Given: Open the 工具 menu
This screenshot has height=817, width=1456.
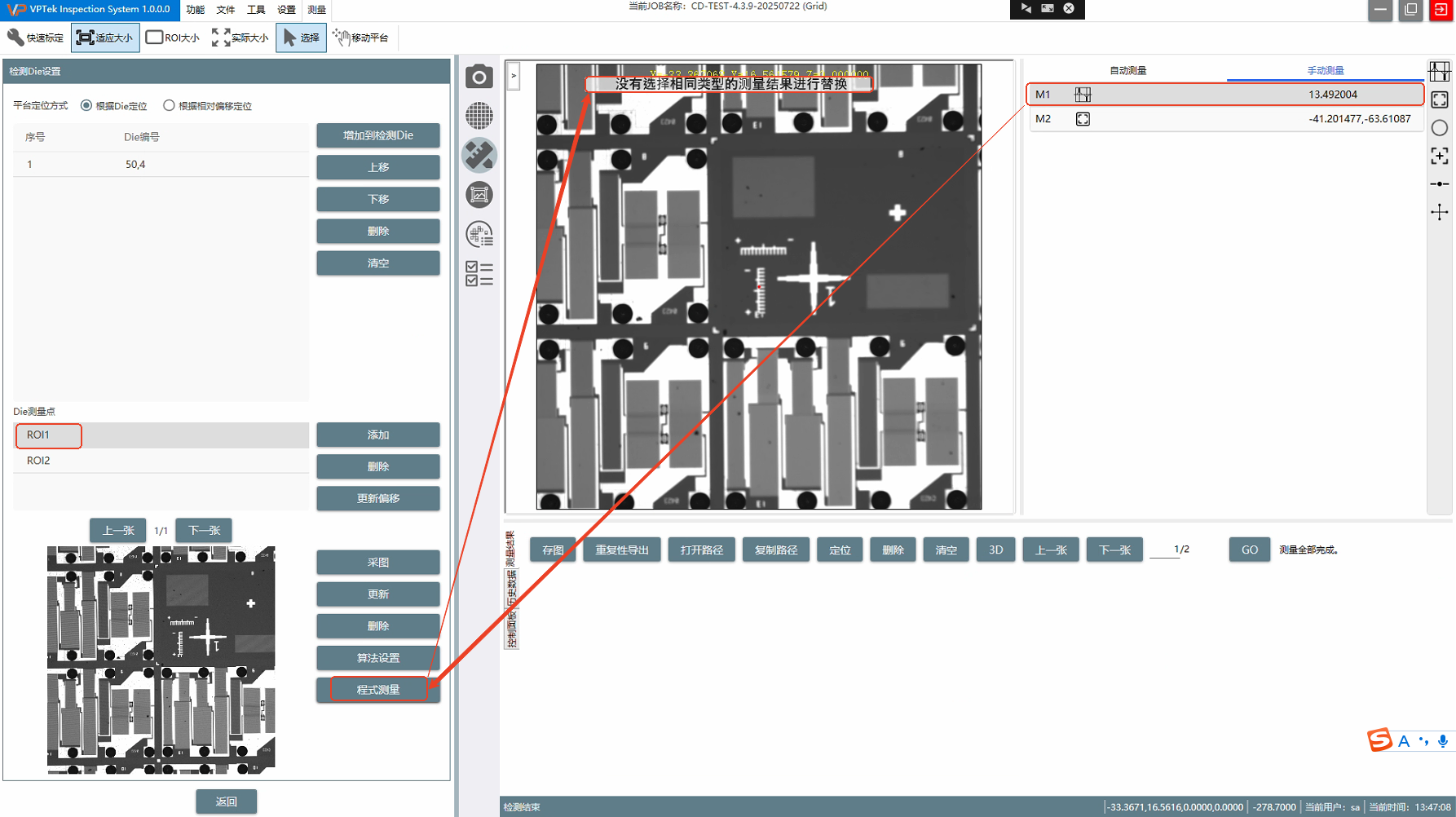Looking at the screenshot, I should 256,10.
